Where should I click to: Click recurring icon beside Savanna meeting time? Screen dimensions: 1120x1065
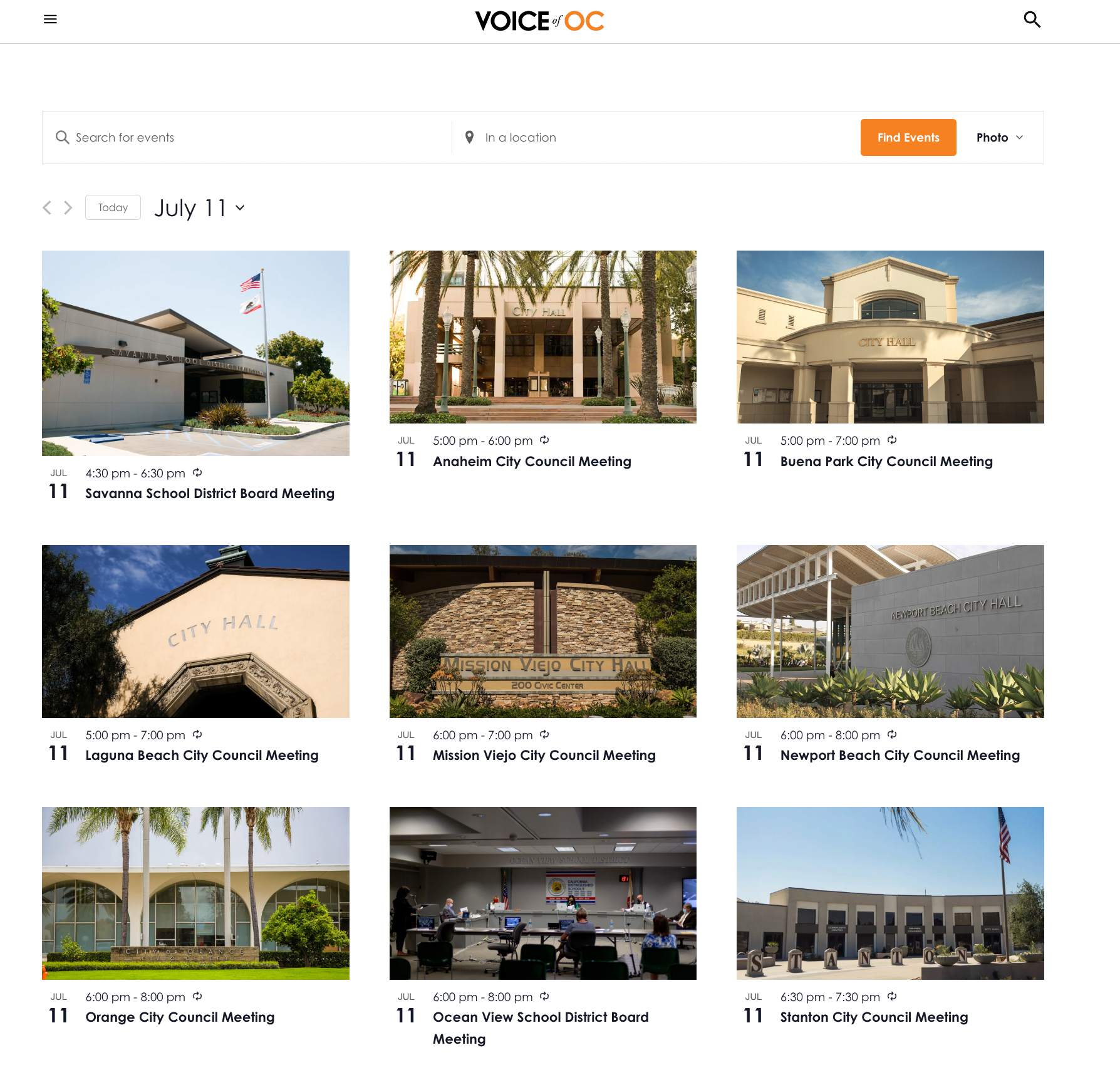coord(197,472)
